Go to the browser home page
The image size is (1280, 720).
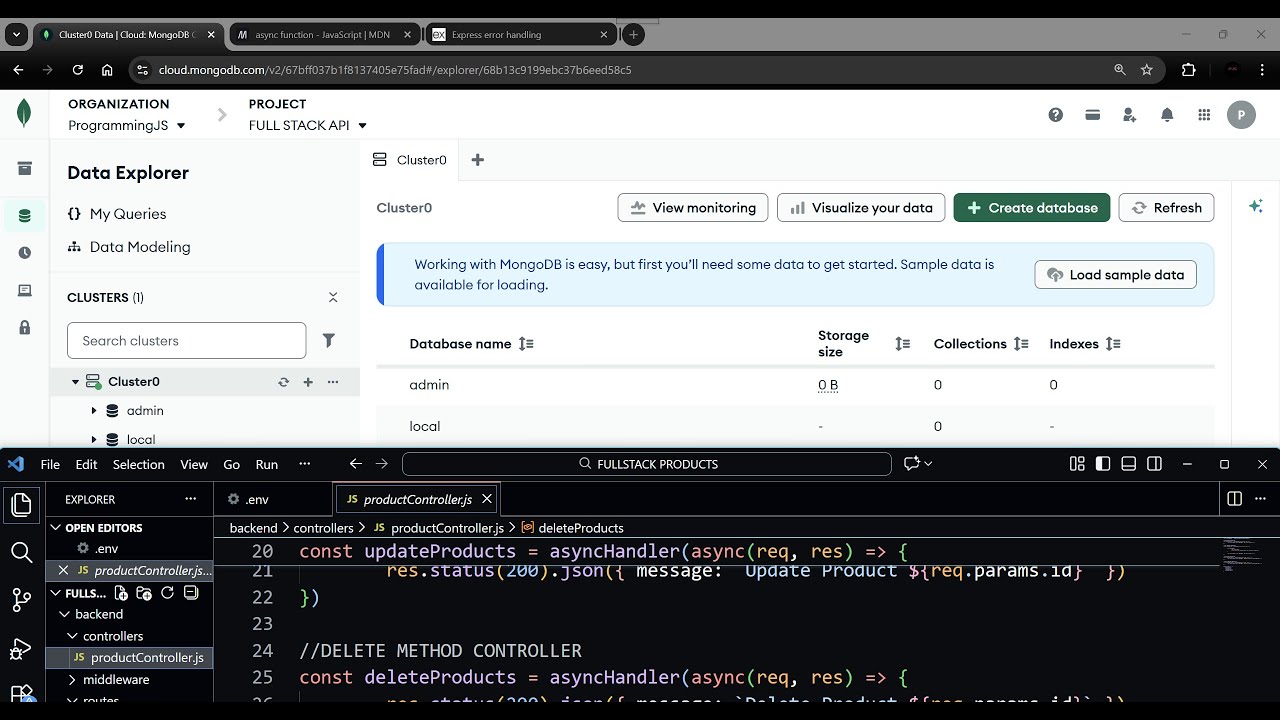[x=107, y=70]
